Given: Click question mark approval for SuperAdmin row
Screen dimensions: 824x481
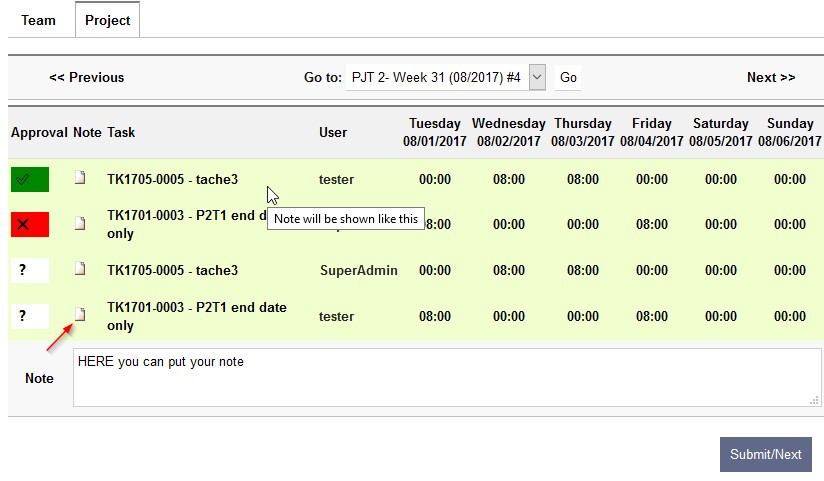Looking at the screenshot, I should tap(30, 271).
